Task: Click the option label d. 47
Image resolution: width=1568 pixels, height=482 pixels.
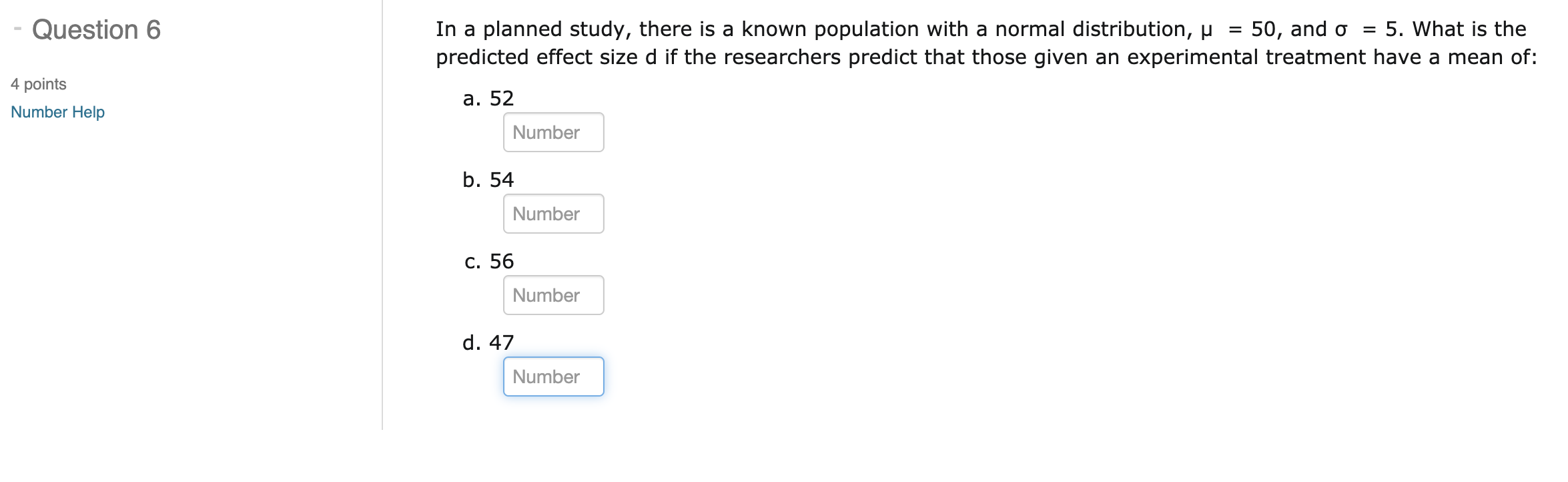Action: point(488,342)
